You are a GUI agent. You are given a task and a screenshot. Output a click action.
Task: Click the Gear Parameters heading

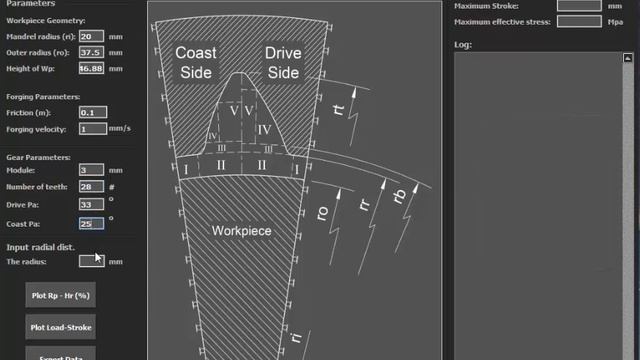tap(38, 157)
